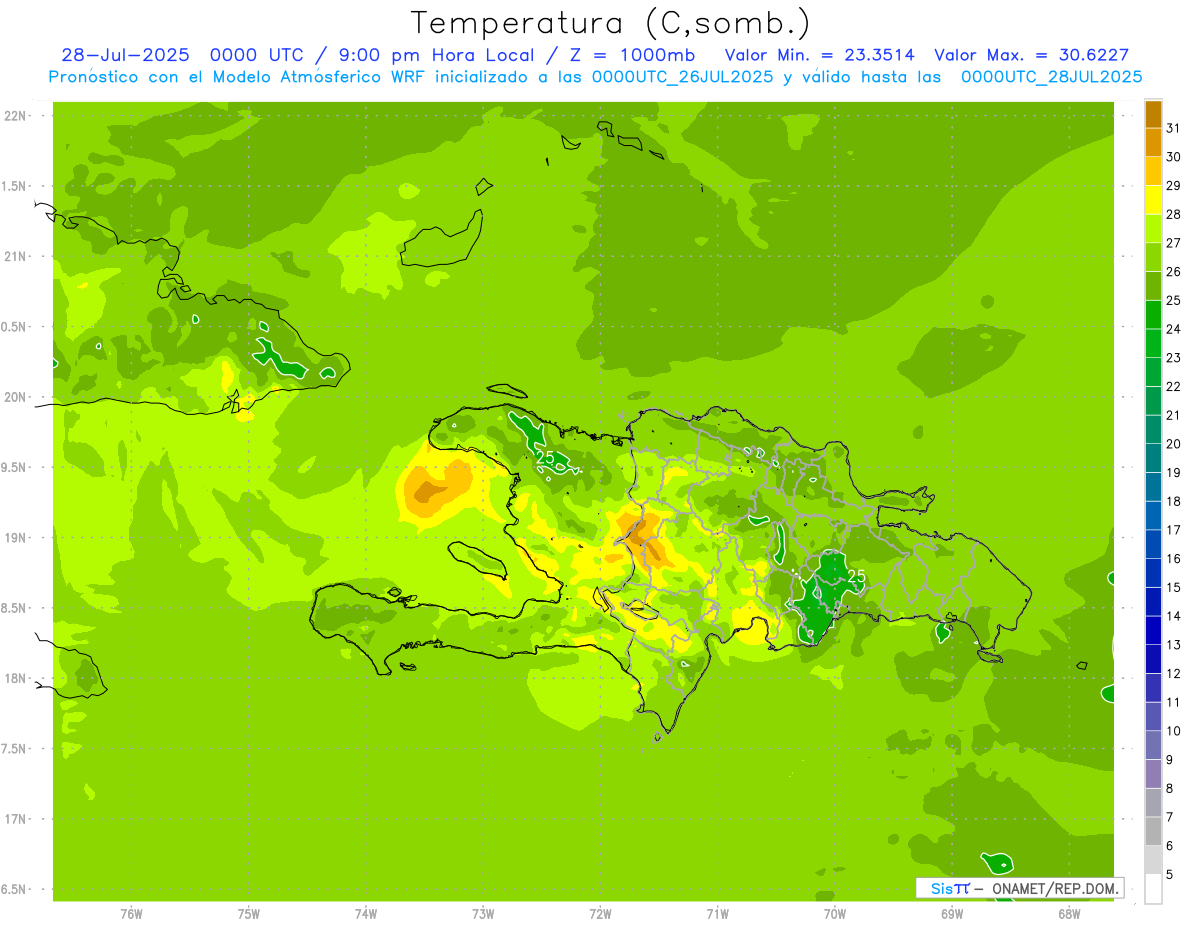Image resolution: width=1200 pixels, height=927 pixels.
Task: Click the valid-until time "0000UTC_28JUL2025"
Action: click(x=1052, y=77)
